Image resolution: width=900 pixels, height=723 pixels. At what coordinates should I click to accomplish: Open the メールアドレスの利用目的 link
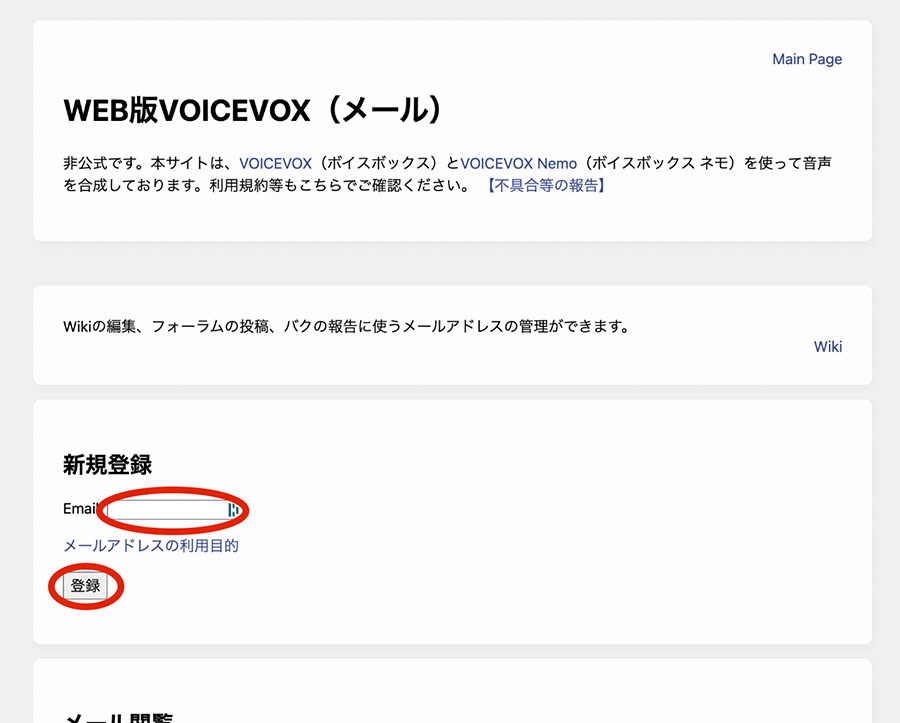click(x=150, y=545)
